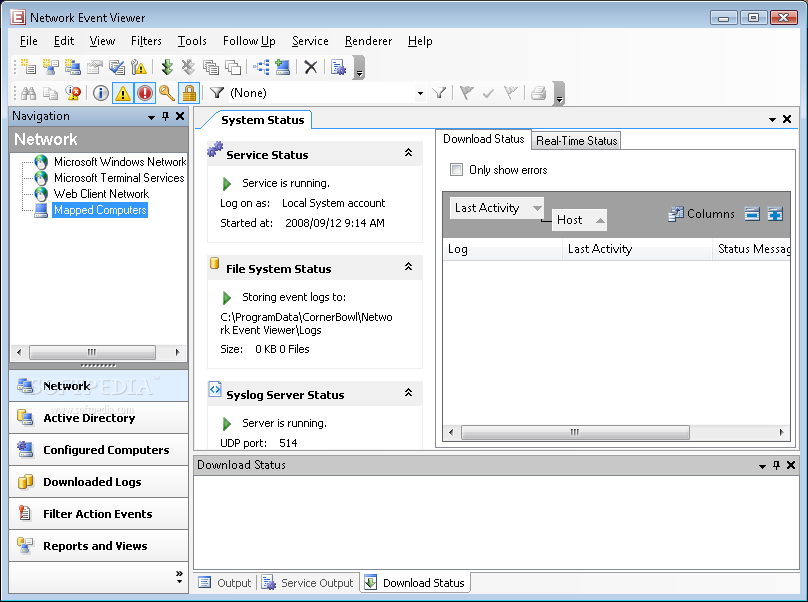Click the green download arrows toolbar icon

(167, 67)
